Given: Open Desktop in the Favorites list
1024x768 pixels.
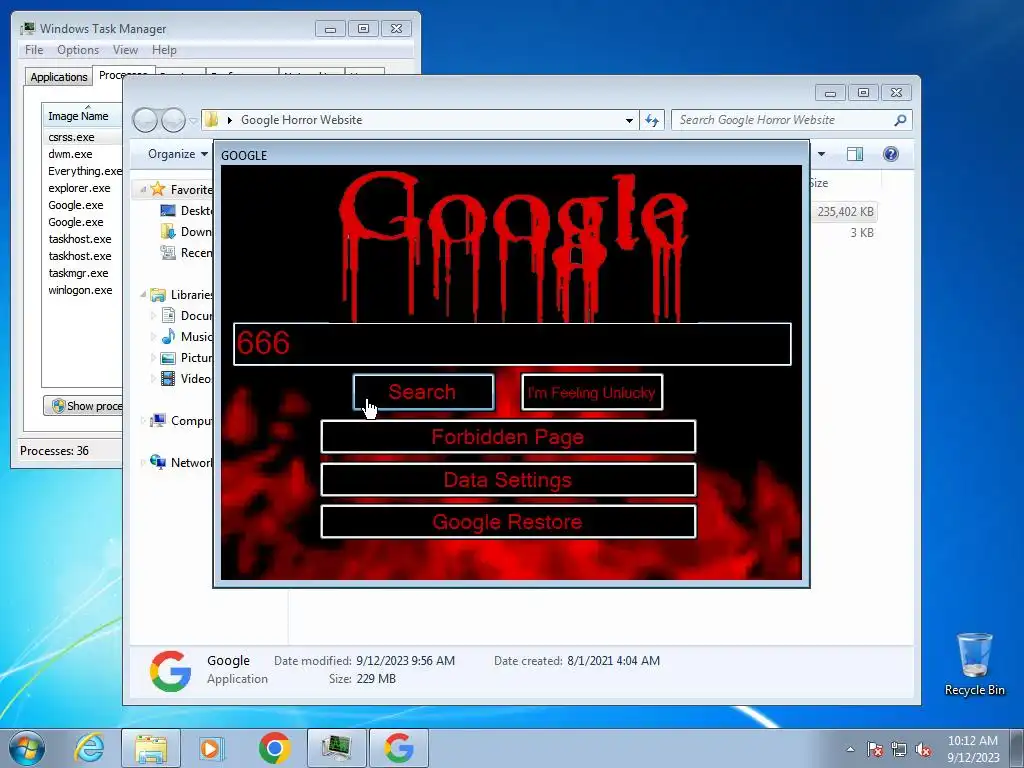Looking at the screenshot, I should tap(187, 210).
